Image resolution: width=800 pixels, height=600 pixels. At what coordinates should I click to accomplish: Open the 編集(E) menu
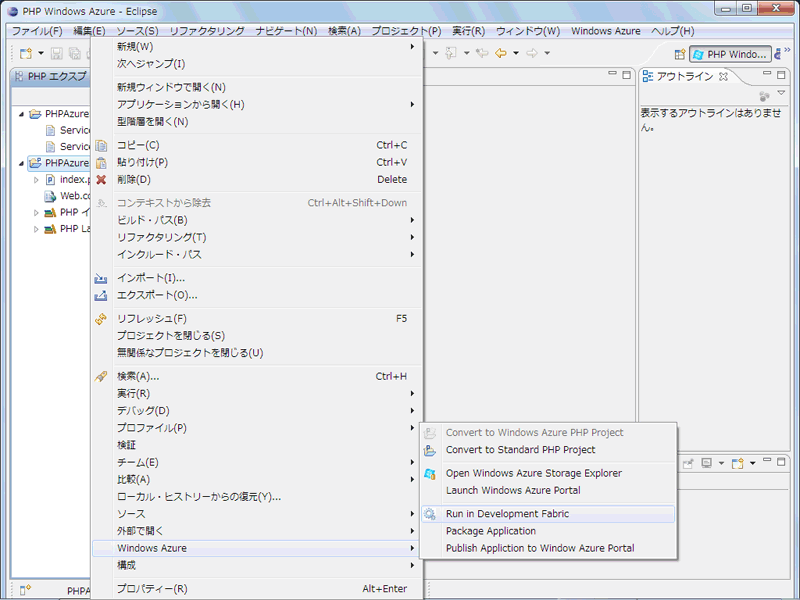(x=89, y=31)
